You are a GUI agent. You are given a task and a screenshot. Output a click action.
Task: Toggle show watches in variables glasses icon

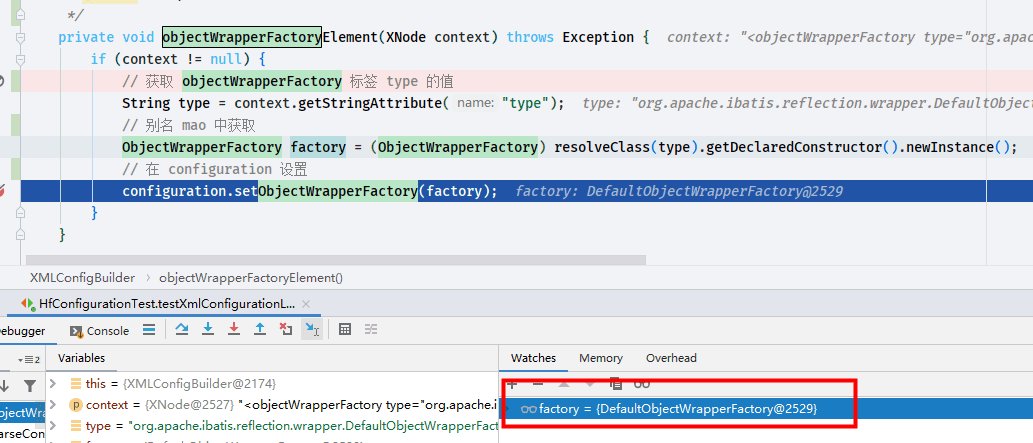coord(642,384)
